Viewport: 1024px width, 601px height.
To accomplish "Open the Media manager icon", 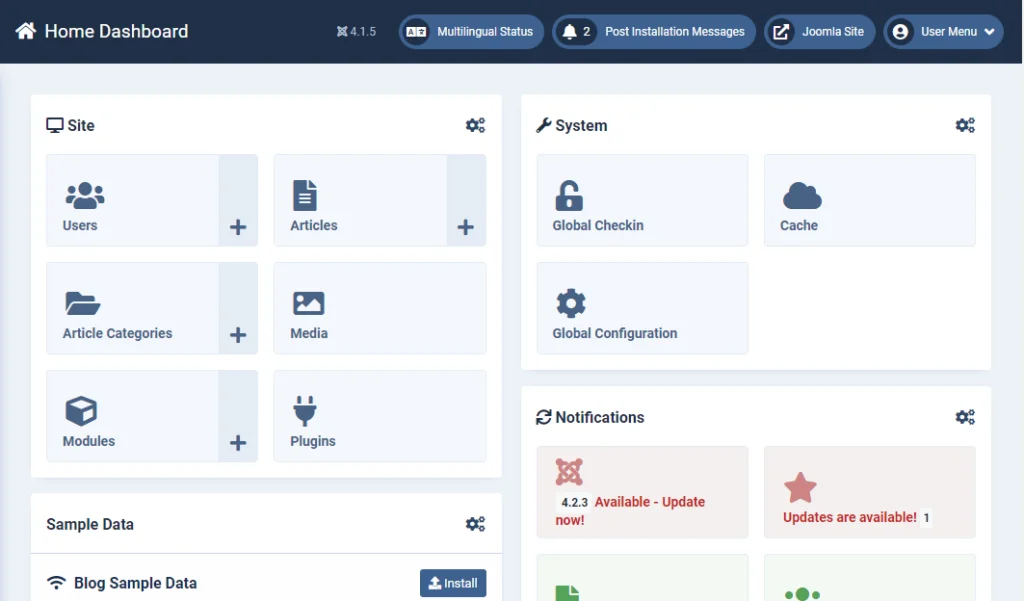I will (306, 301).
